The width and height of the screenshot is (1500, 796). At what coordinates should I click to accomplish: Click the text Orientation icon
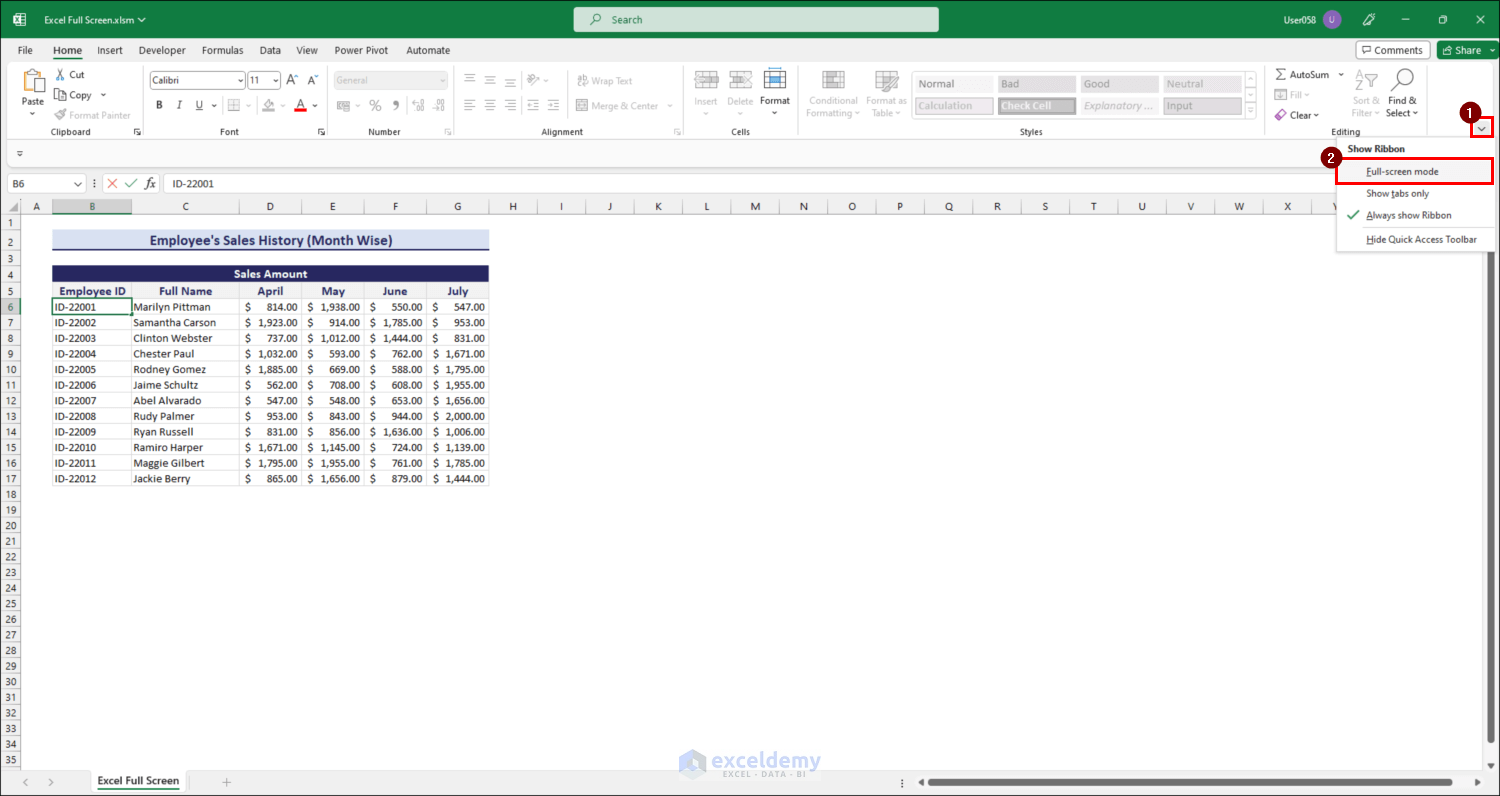click(534, 80)
